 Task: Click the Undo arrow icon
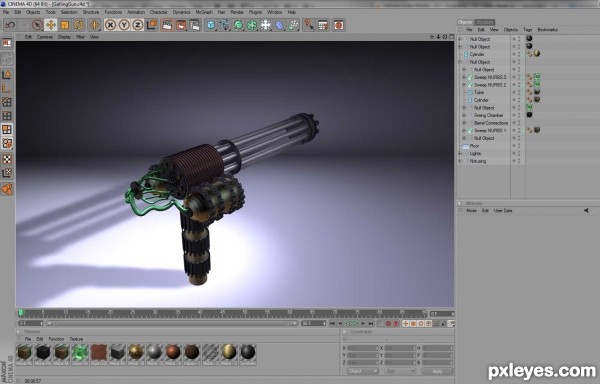point(10,25)
